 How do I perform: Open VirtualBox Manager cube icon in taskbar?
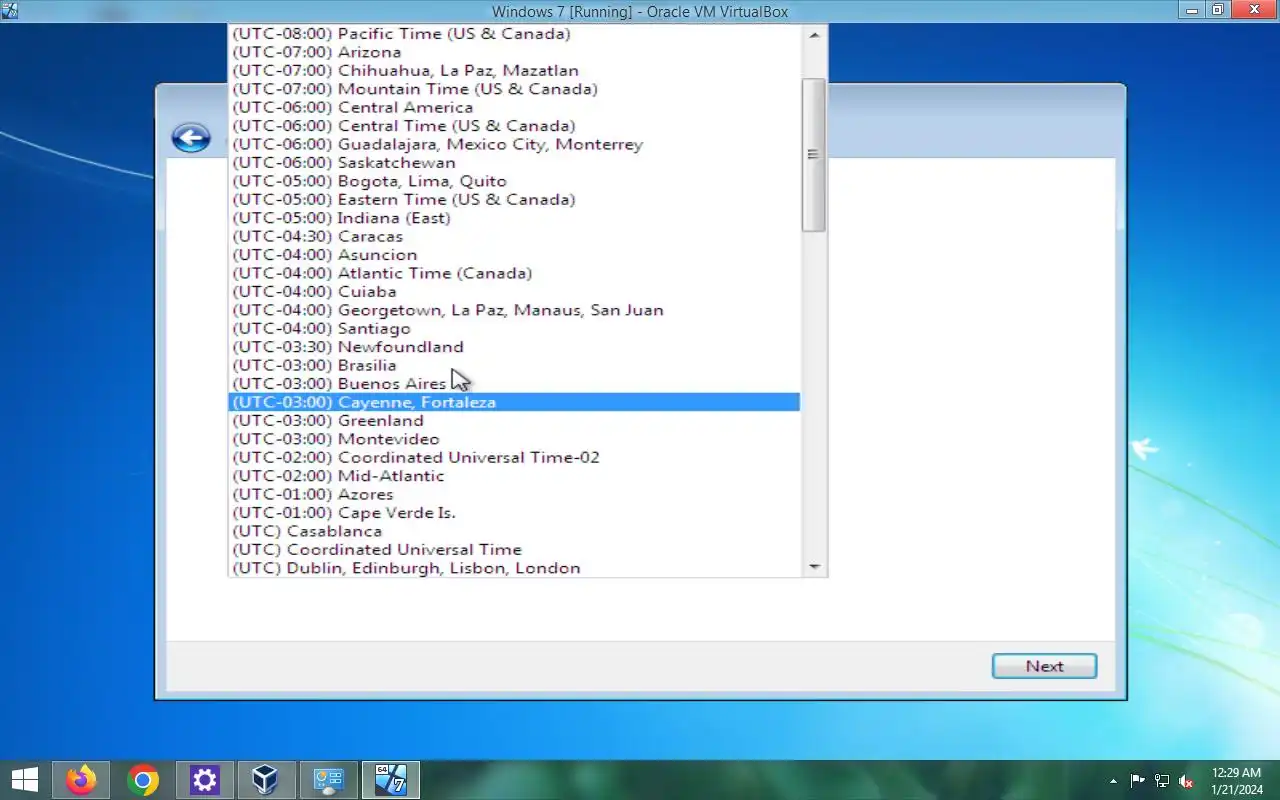[265, 780]
